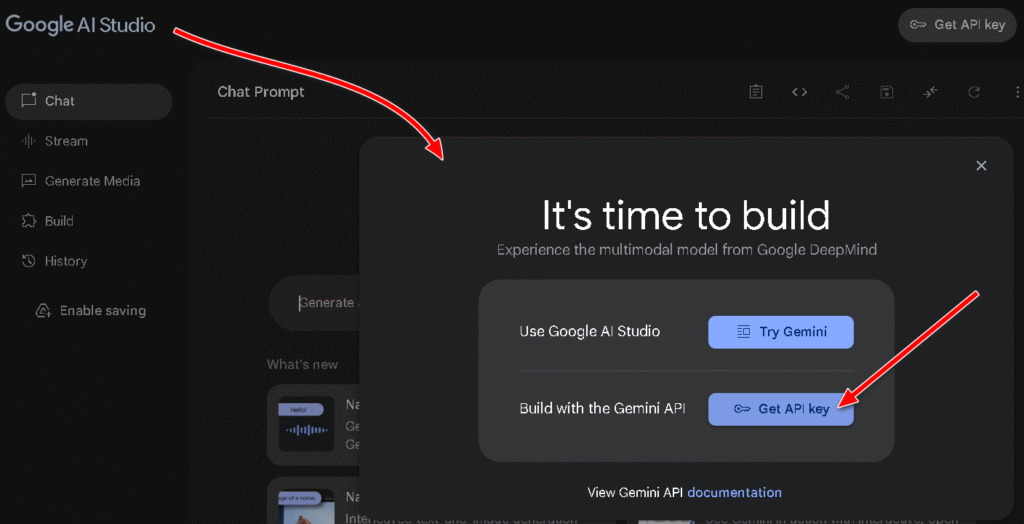Click the key icon in top Get API key
The height and width of the screenshot is (524, 1024).
point(919,25)
